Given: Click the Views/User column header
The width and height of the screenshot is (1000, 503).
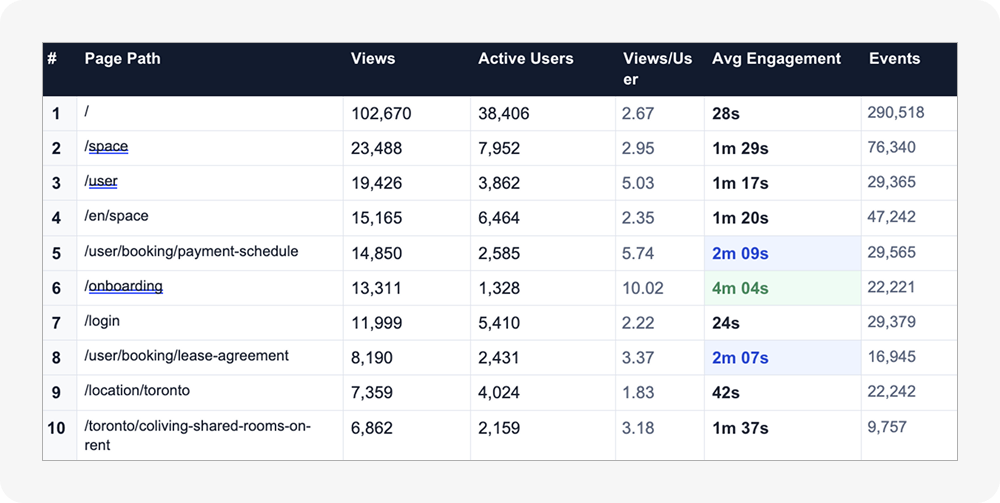Looking at the screenshot, I should click(x=657, y=69).
